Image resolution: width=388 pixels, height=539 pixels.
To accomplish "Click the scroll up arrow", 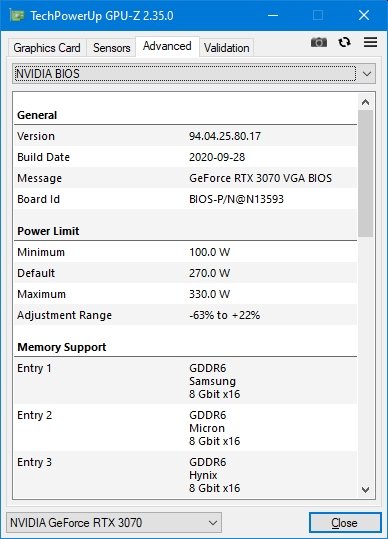I will (x=366, y=102).
